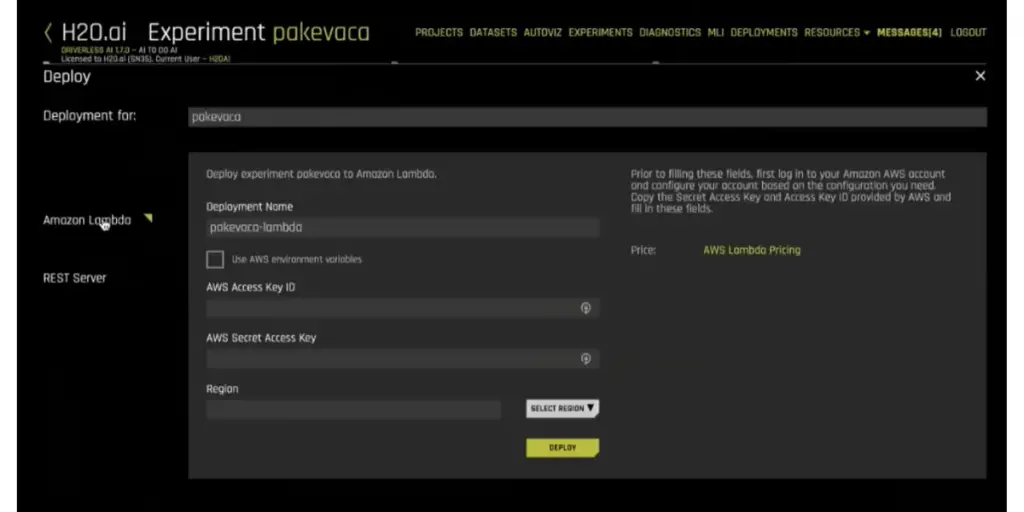The width and height of the screenshot is (1024, 512).
Task: Open the MLI page
Action: point(716,32)
